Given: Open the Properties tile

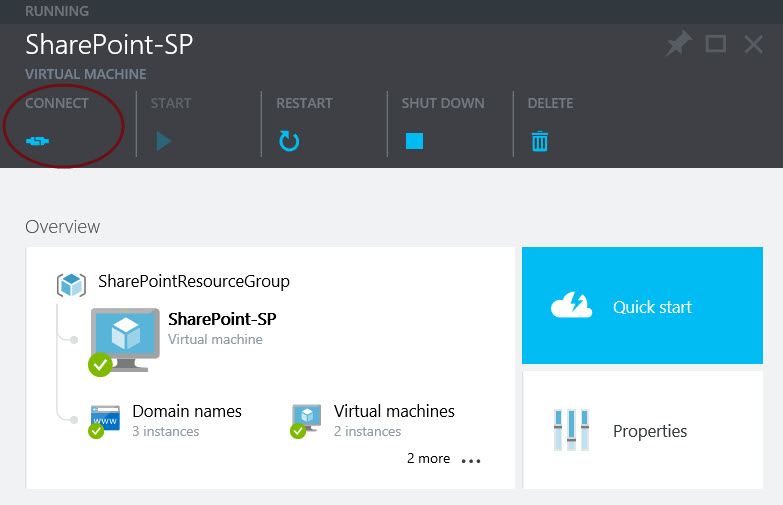Looking at the screenshot, I should [642, 430].
